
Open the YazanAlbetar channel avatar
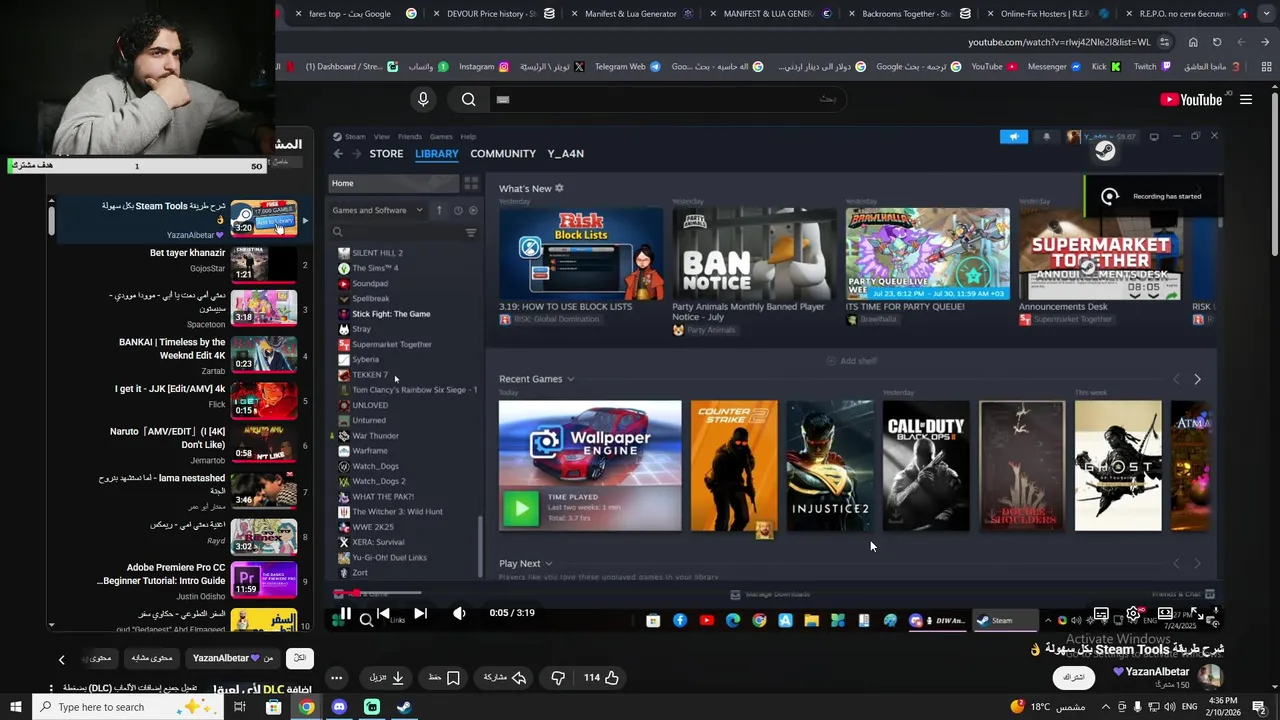pyautogui.click(x=1210, y=677)
